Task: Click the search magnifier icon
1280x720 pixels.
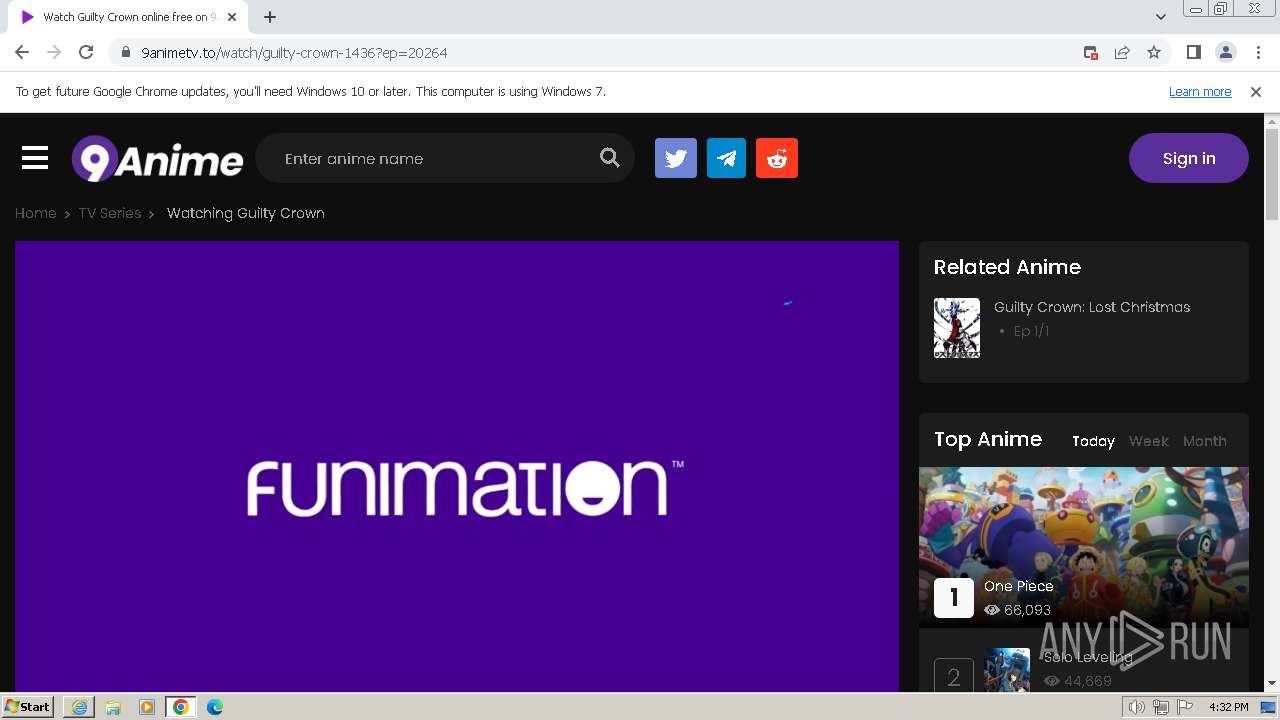Action: 609,158
